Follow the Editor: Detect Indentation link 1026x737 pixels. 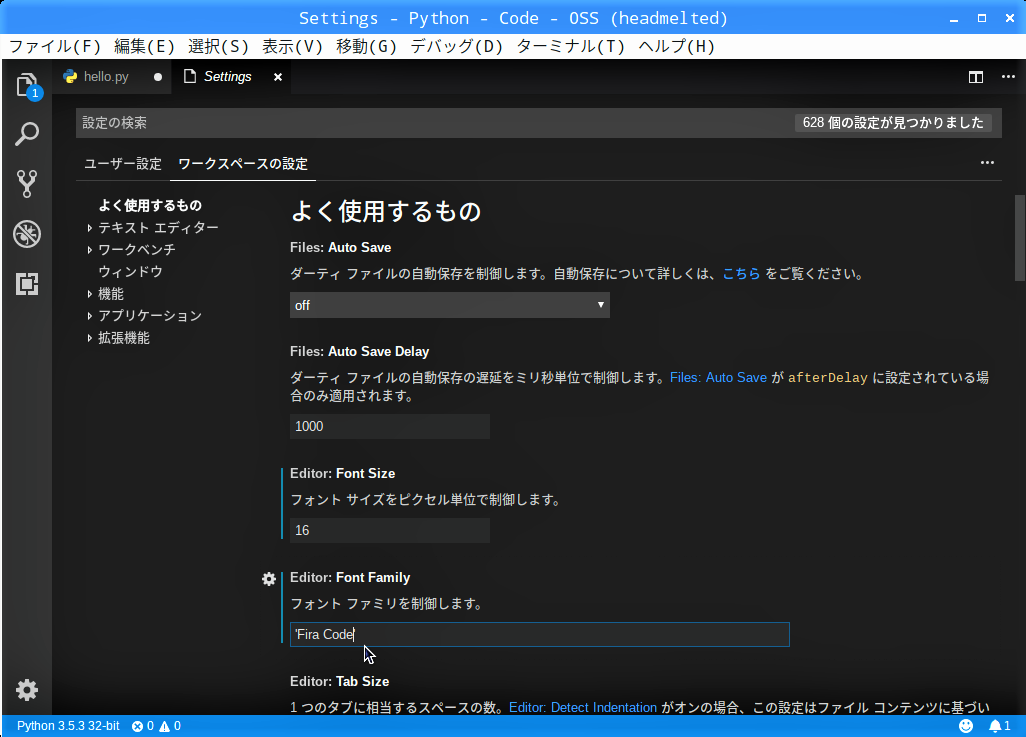click(582, 708)
